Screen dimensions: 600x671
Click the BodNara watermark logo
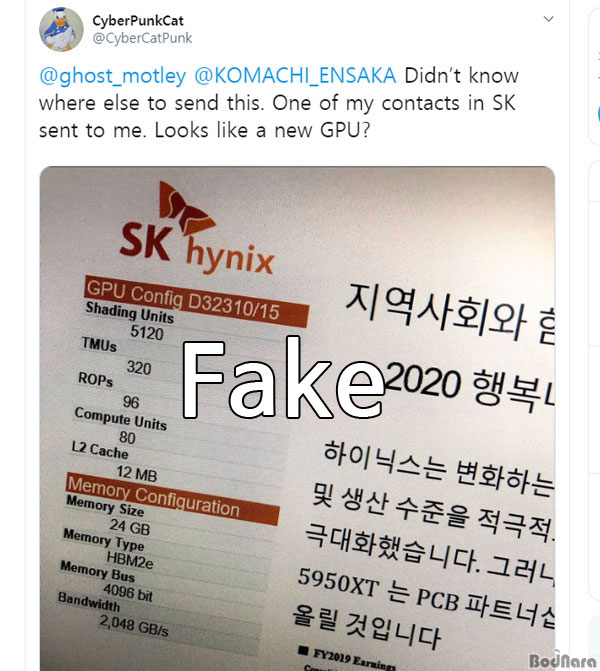562,660
